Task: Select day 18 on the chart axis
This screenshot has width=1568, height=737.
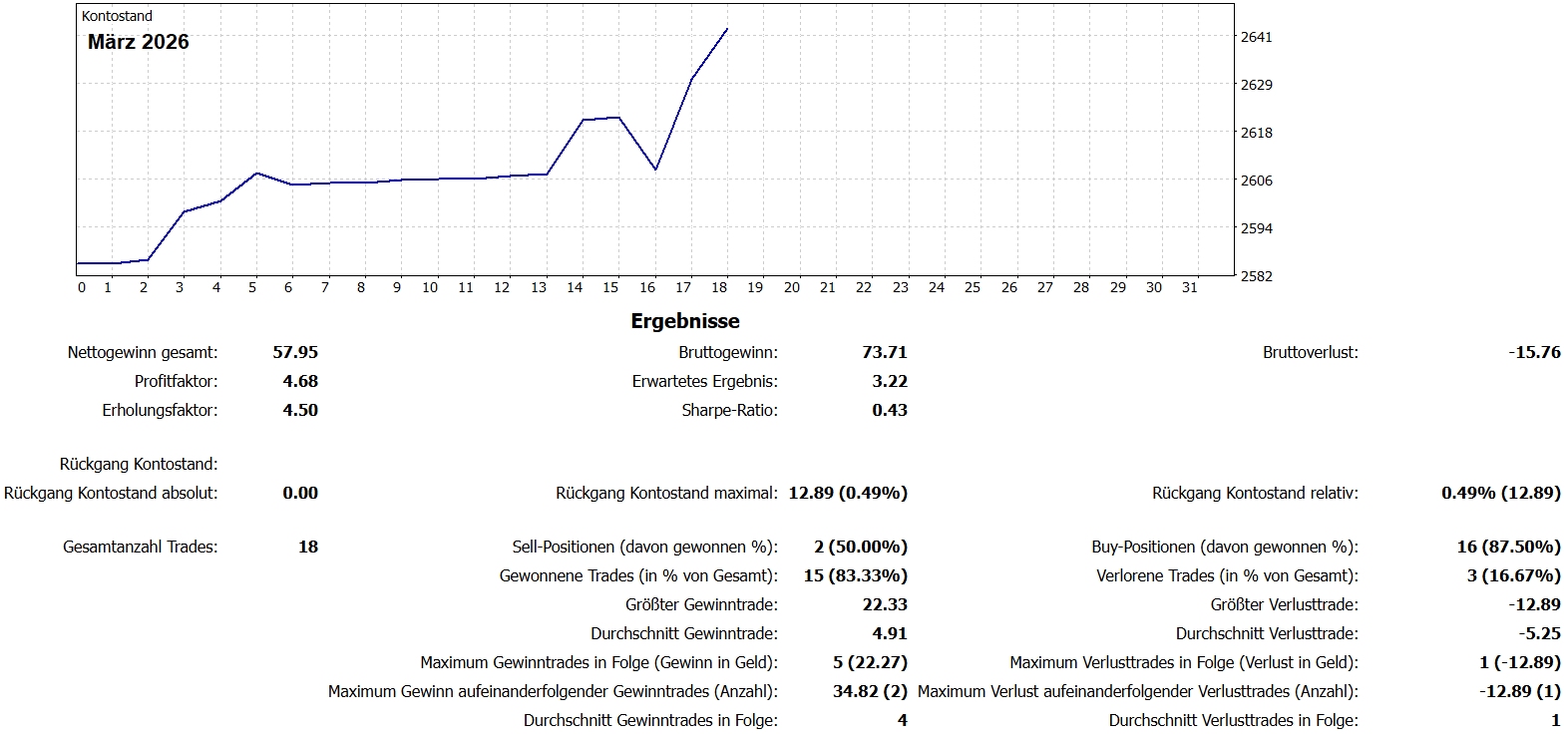Action: click(x=718, y=287)
